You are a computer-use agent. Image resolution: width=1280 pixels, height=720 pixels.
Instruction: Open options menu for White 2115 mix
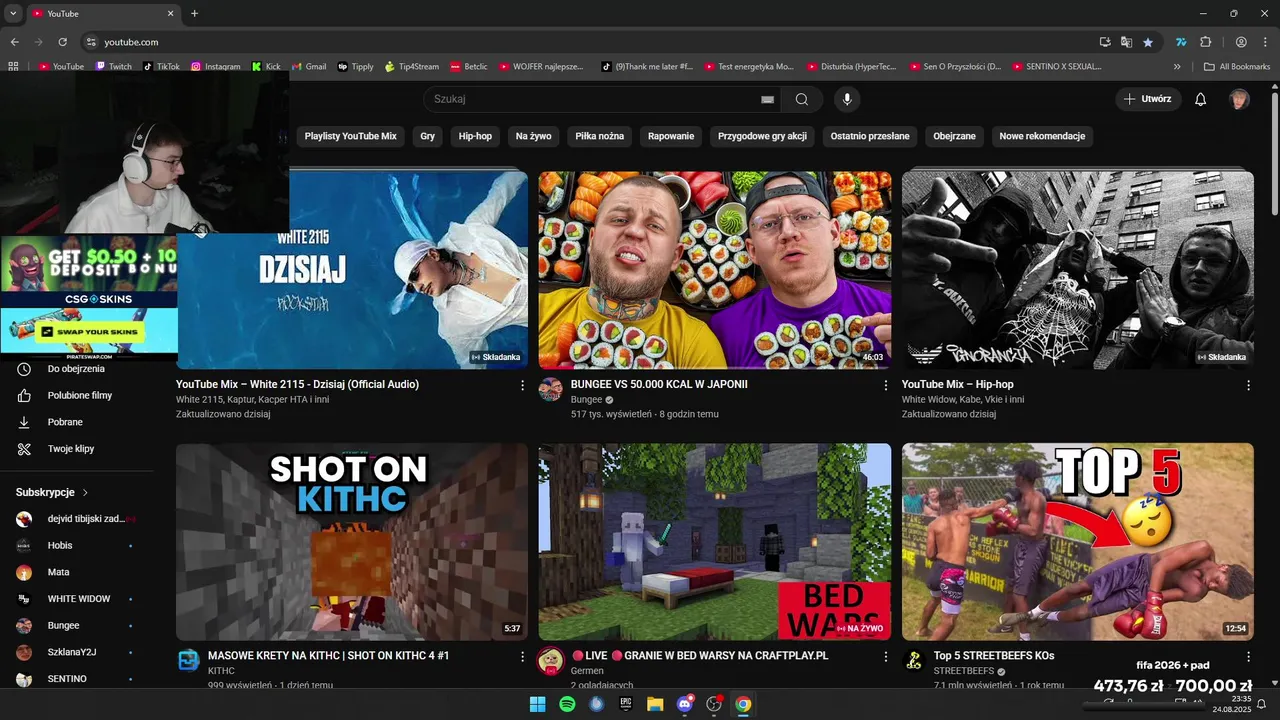pos(522,385)
